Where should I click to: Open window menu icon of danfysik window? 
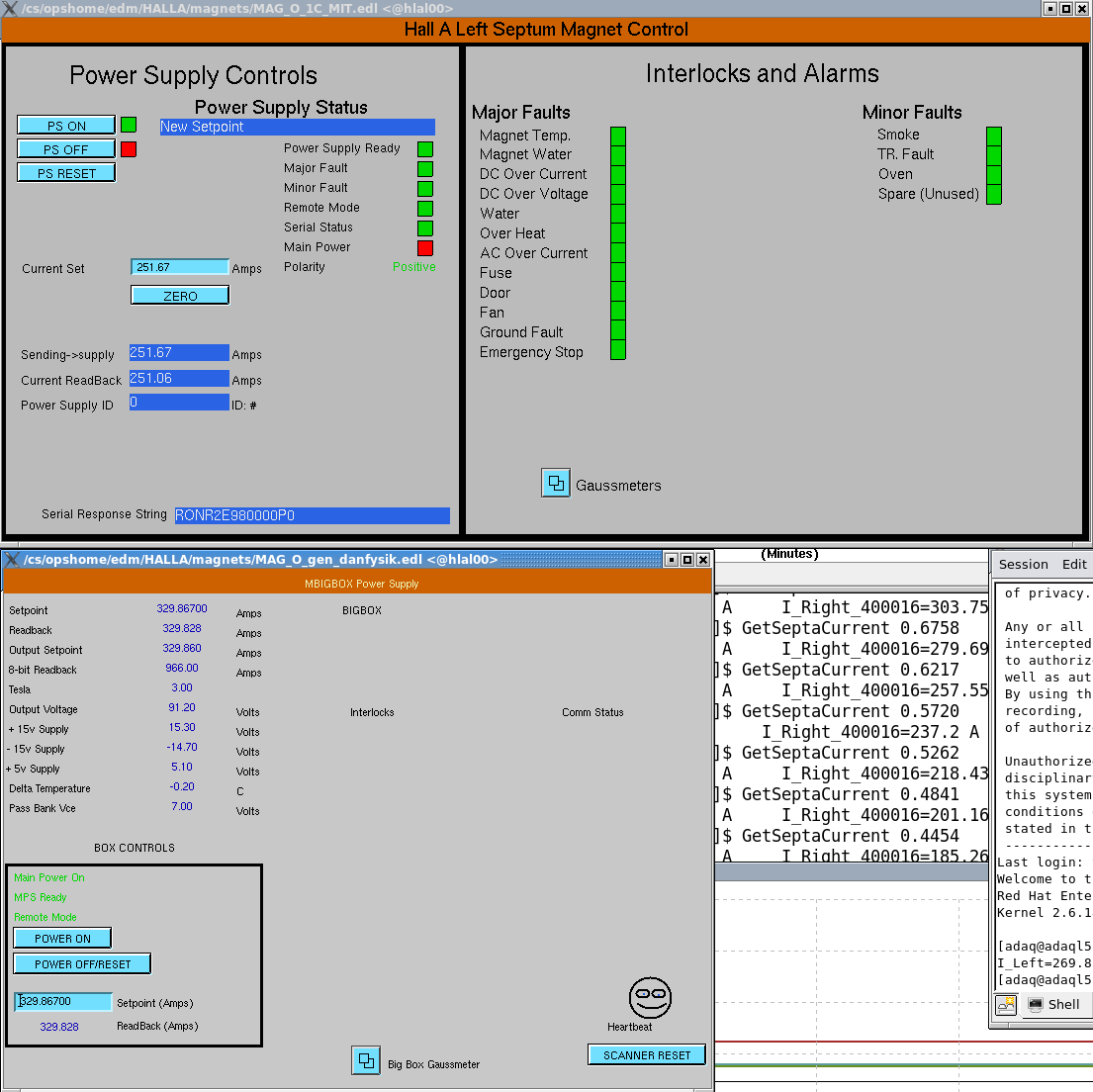[x=12, y=559]
